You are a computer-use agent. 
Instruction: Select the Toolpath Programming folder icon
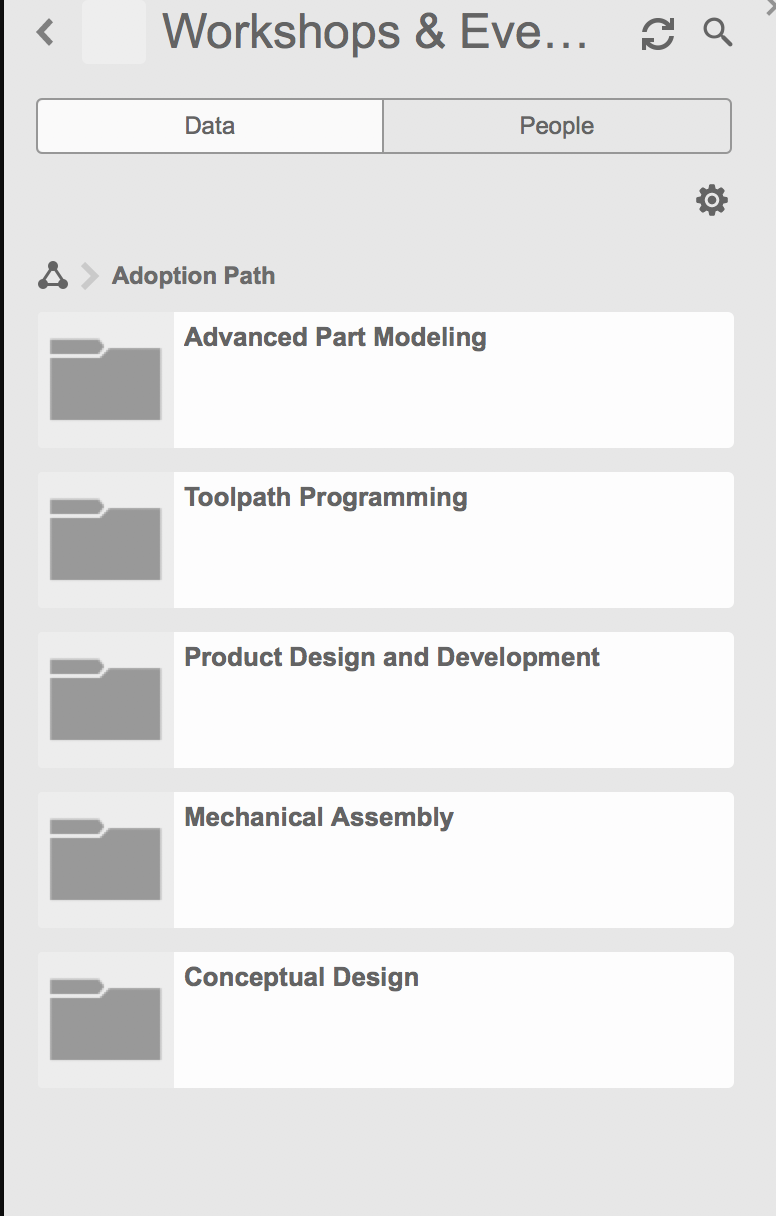104,539
